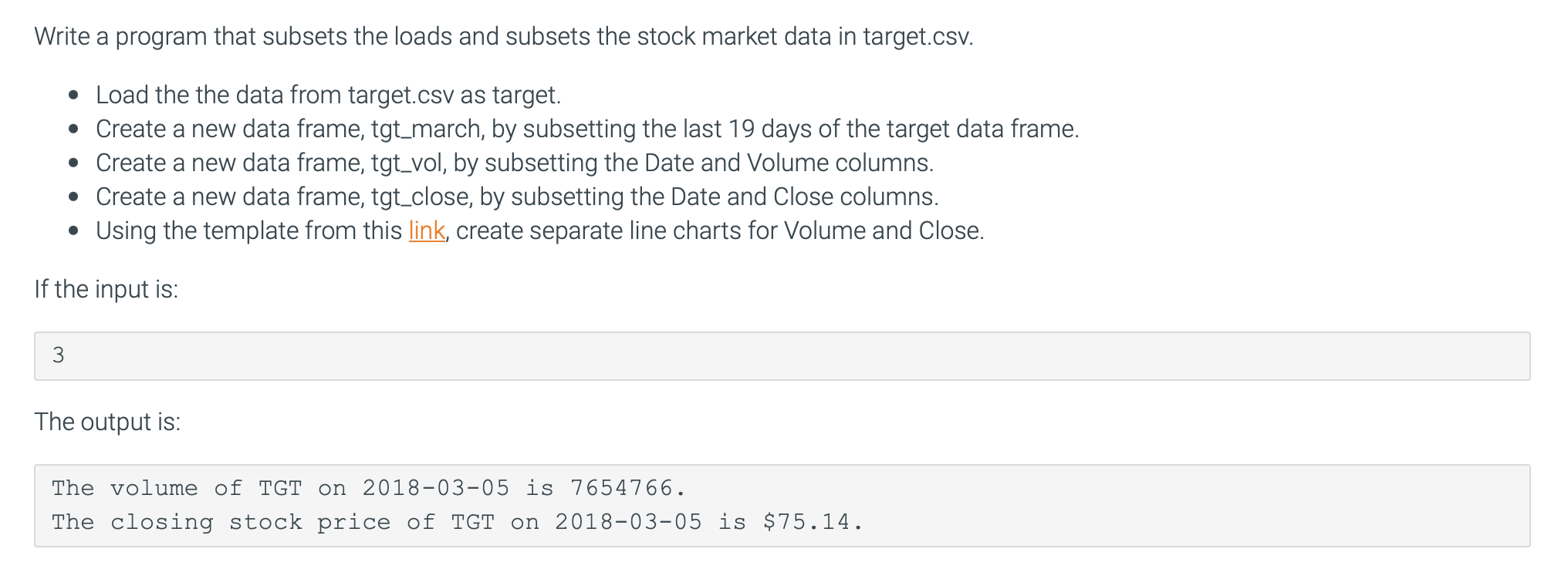Click the number 3 in the input example
The image size is (1568, 569).
pyautogui.click(x=58, y=355)
